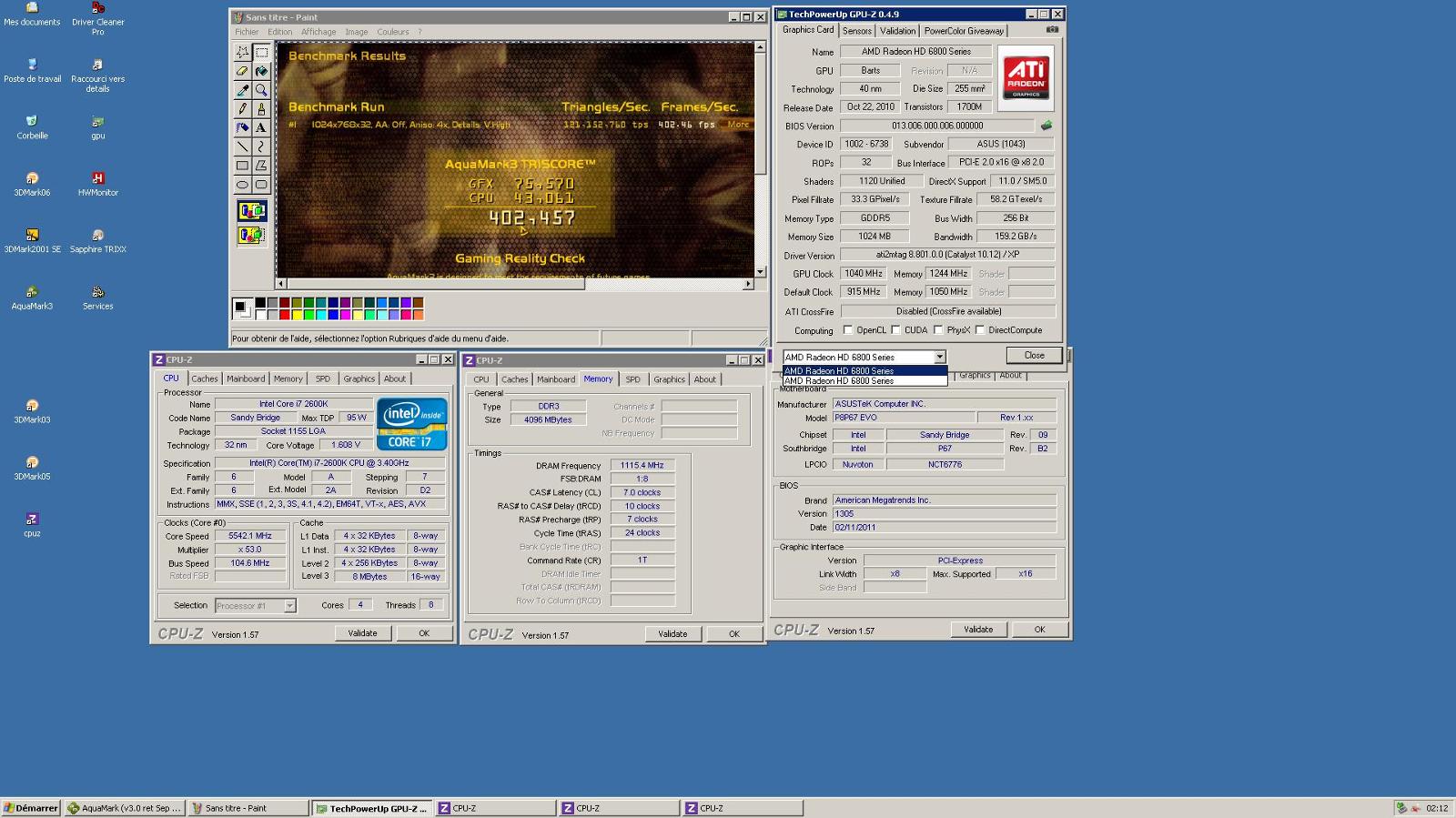Open AquaMark3 desktop shortcut

pos(32,298)
